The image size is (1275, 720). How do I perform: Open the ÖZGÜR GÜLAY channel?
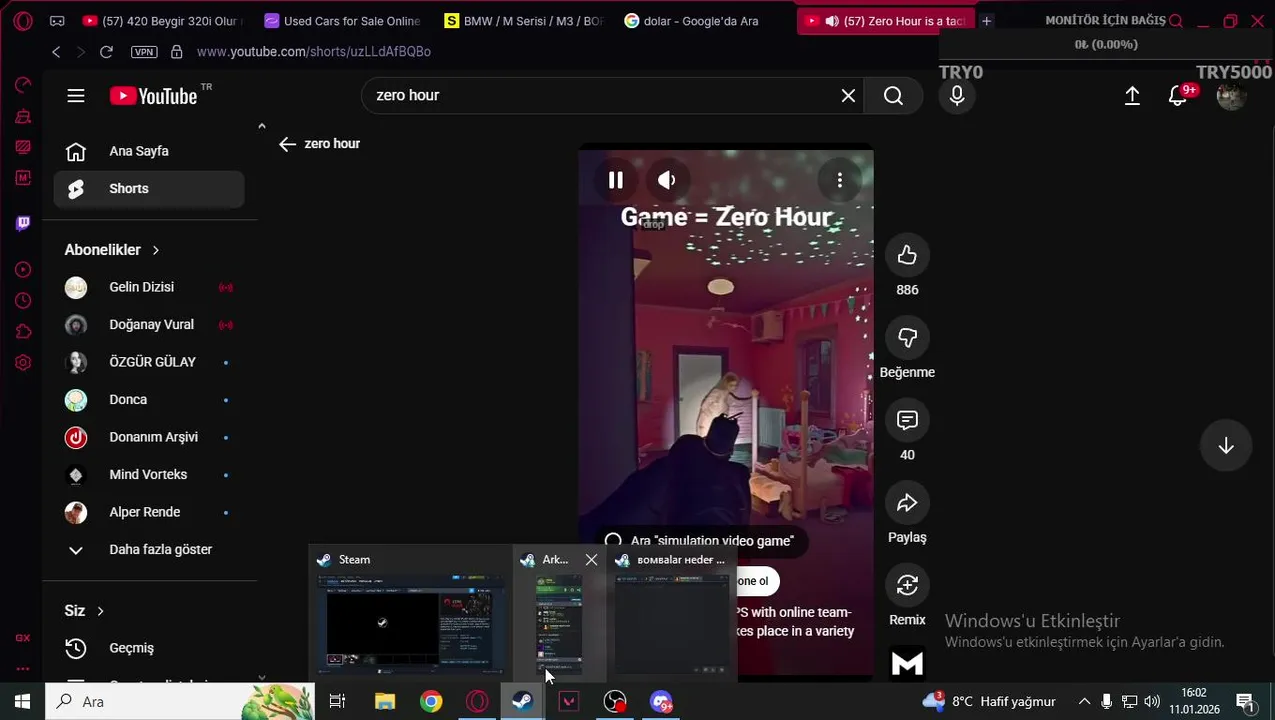click(149, 363)
